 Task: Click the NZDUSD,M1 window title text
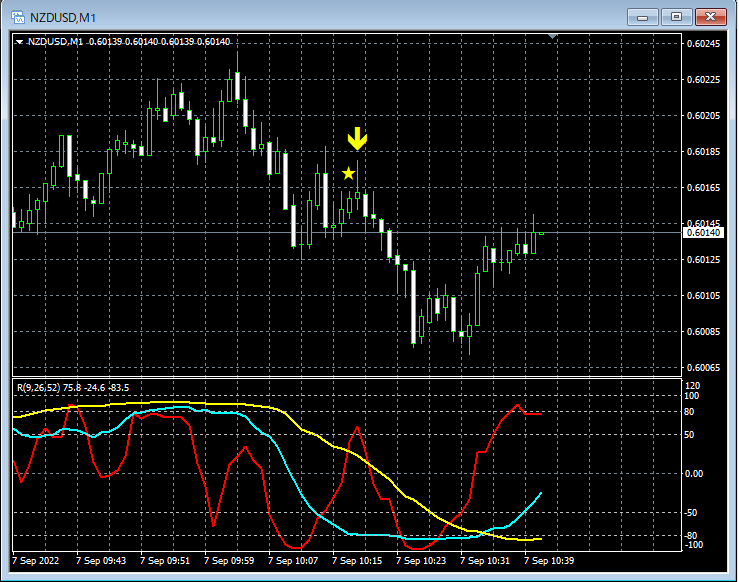[x=63, y=18]
